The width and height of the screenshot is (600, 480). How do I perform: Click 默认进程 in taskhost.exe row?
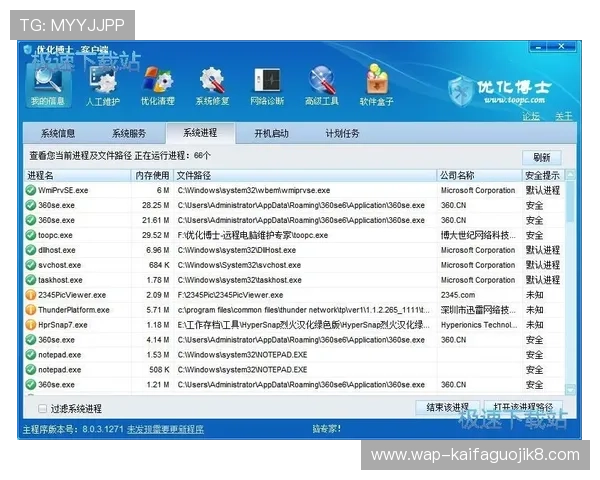543,280
